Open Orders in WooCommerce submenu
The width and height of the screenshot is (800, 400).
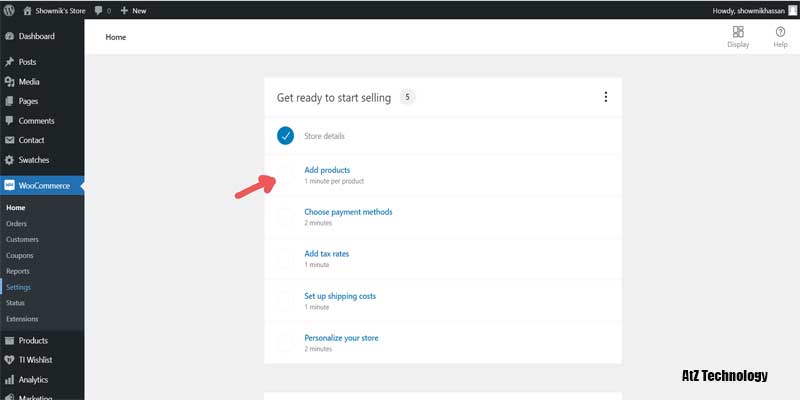[16, 223]
